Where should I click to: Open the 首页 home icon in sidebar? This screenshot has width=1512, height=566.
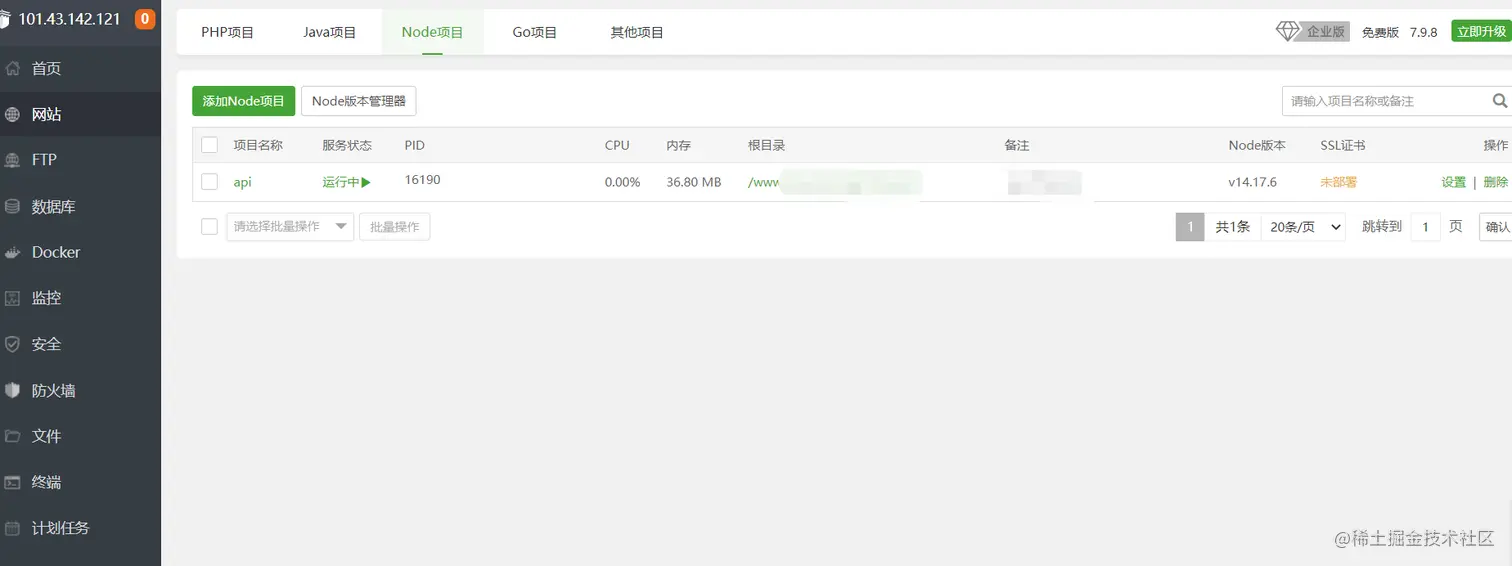click(13, 69)
